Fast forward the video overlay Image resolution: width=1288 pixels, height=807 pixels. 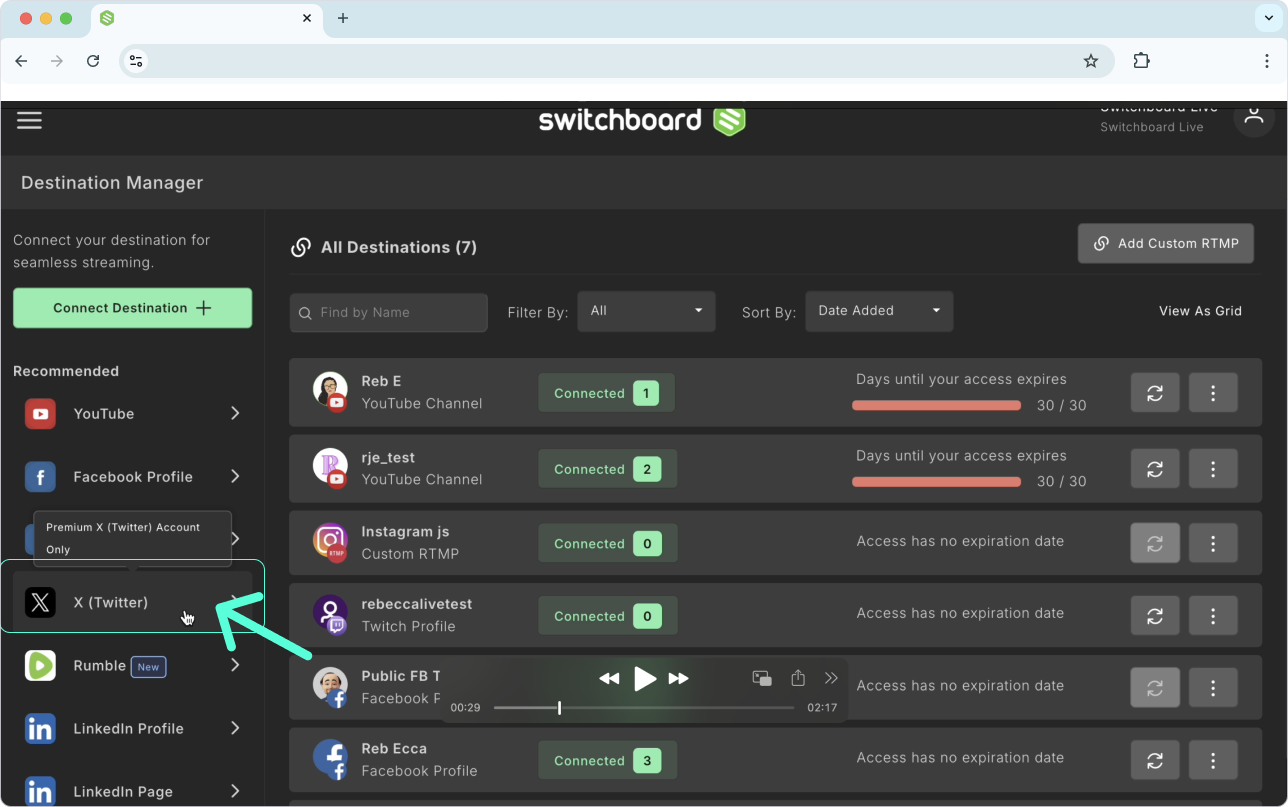tap(679, 679)
